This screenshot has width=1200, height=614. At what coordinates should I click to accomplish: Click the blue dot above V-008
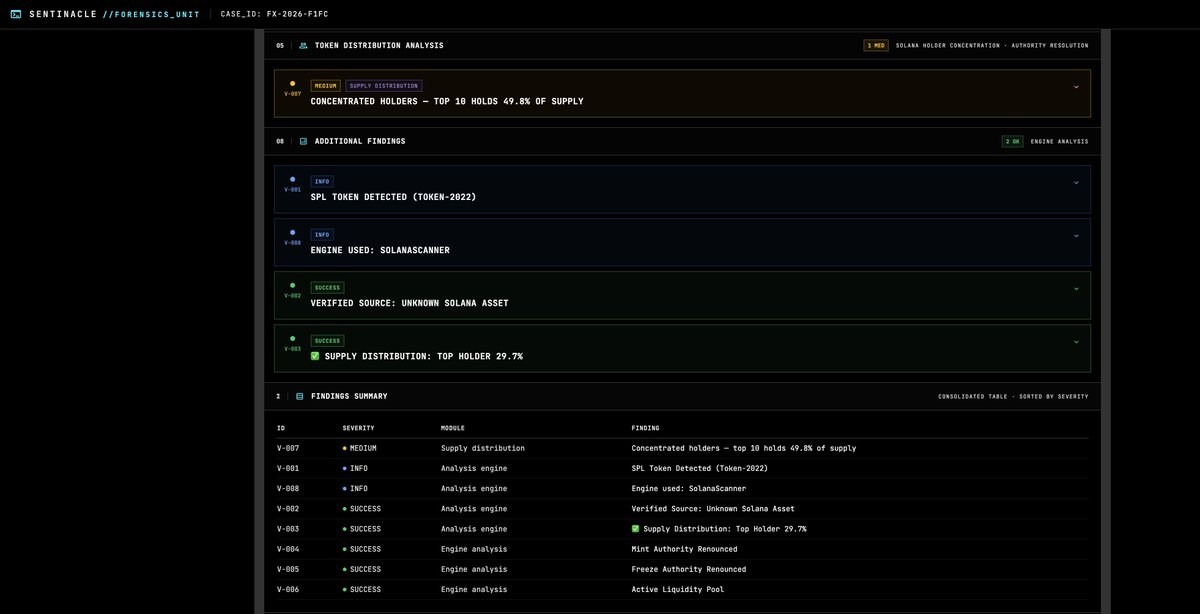pos(292,232)
